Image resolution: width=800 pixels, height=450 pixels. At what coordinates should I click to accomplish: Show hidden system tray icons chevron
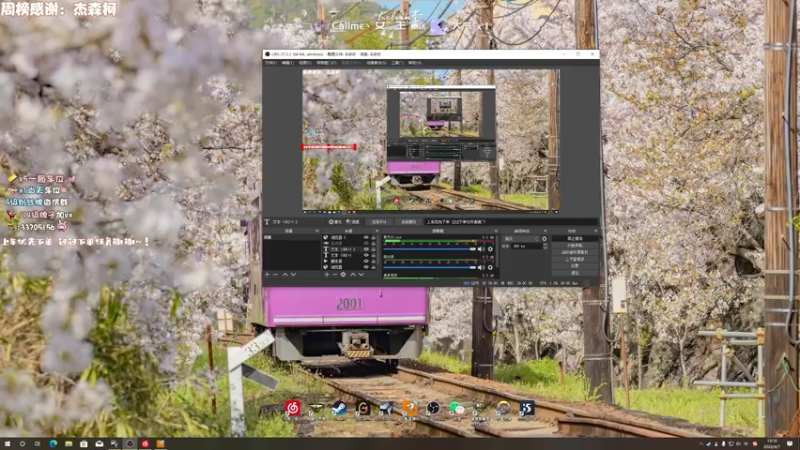(701, 444)
